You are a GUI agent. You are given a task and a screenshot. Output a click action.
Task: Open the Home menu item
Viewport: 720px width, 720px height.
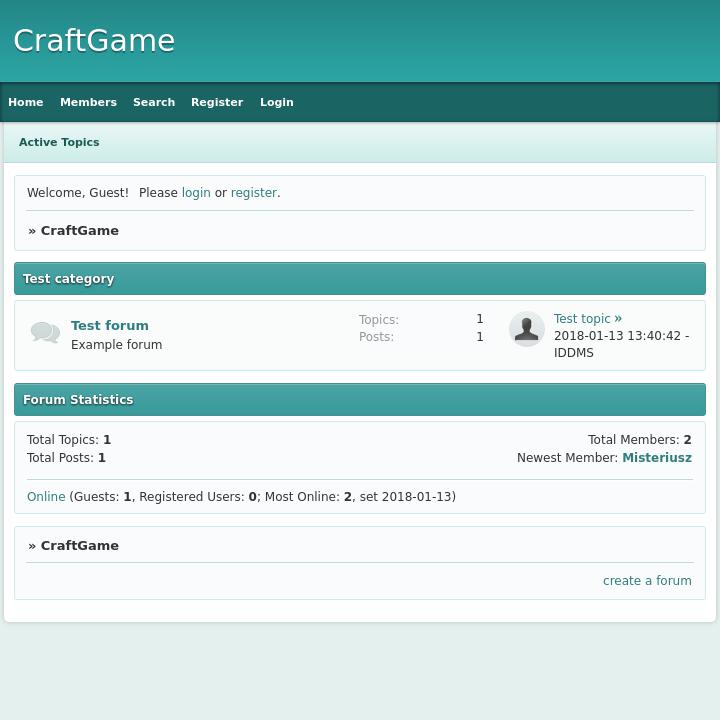[26, 102]
